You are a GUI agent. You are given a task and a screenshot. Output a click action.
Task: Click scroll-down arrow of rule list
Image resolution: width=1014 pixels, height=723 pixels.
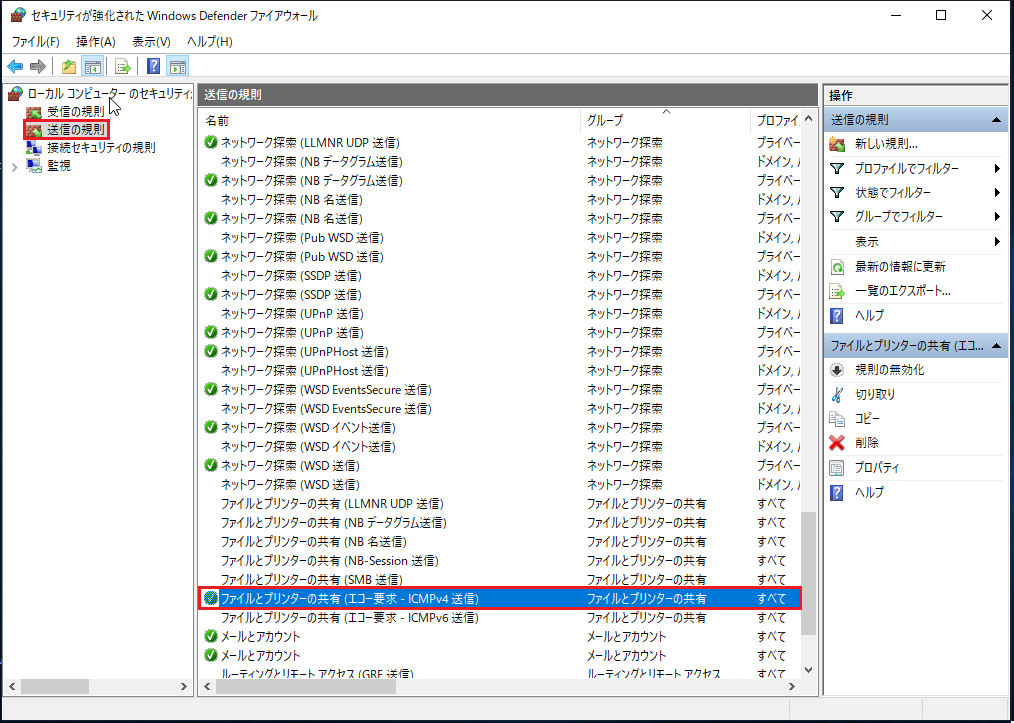coord(808,670)
